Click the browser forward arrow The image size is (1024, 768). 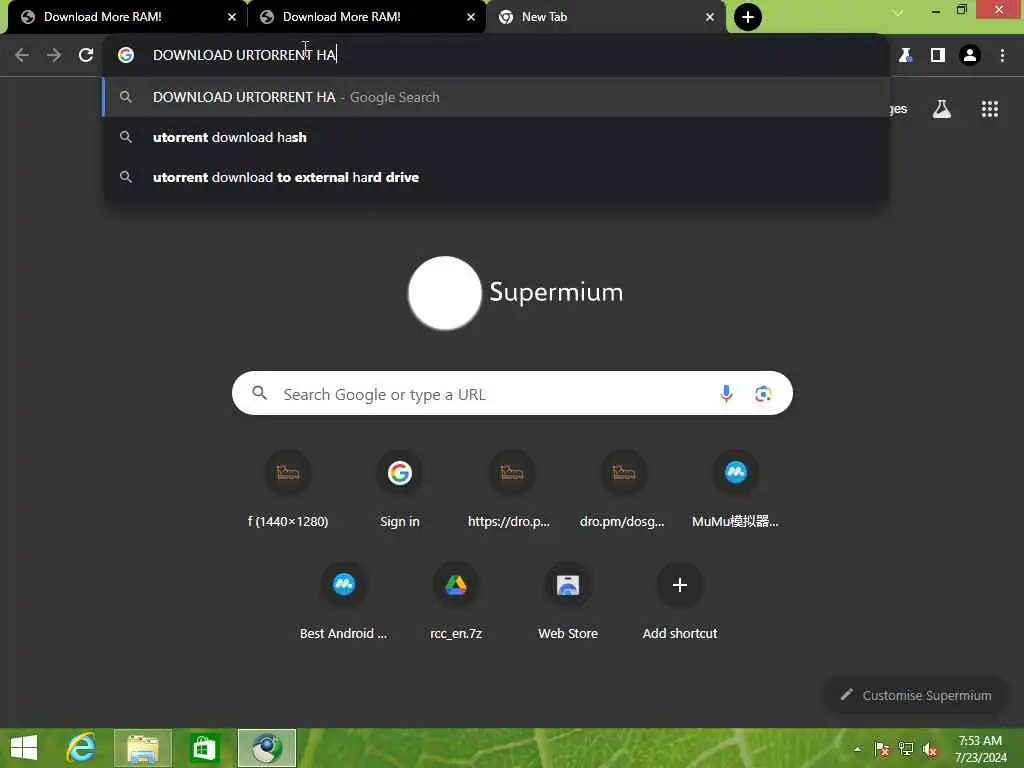(x=54, y=55)
